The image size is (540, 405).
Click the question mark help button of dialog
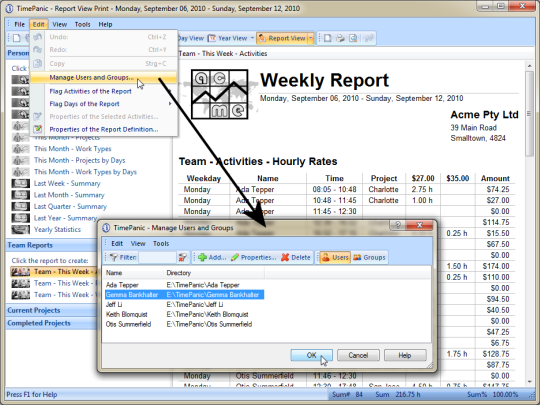[x=398, y=225]
